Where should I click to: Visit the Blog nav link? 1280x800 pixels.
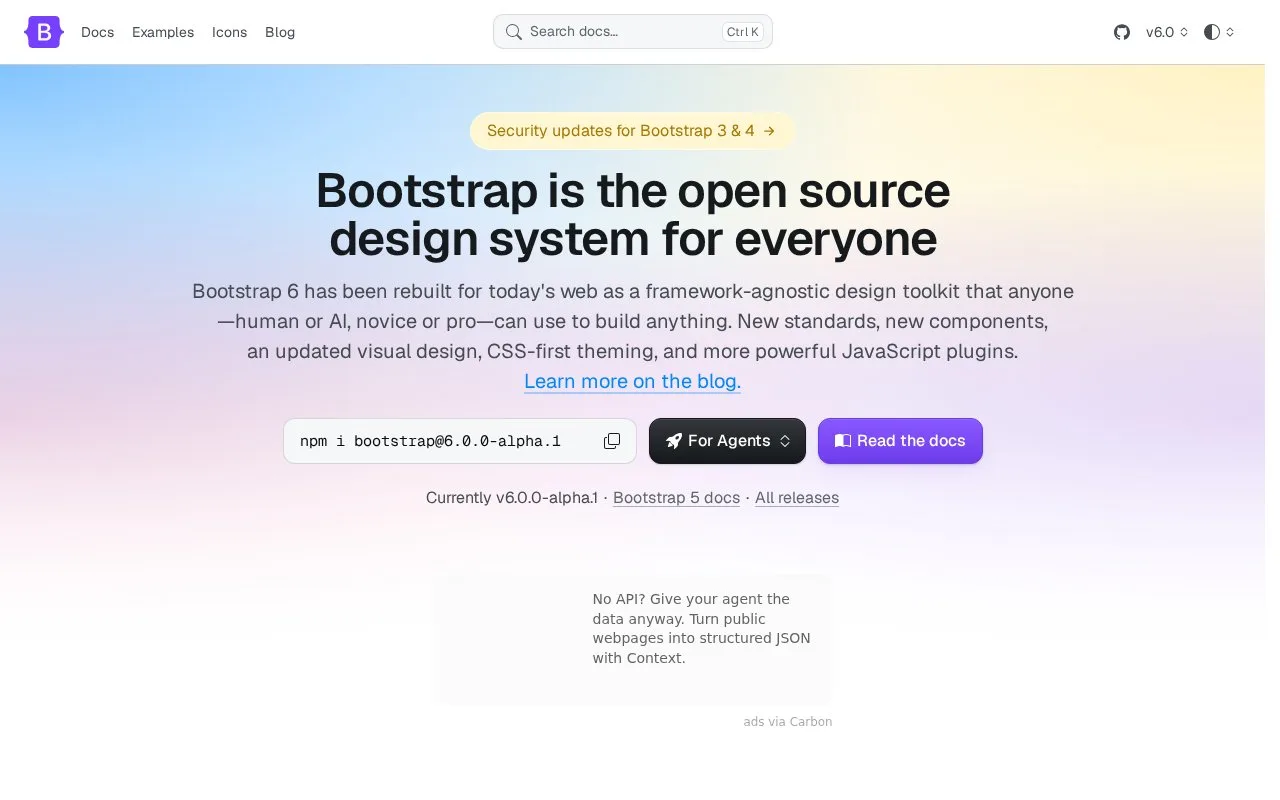(280, 32)
